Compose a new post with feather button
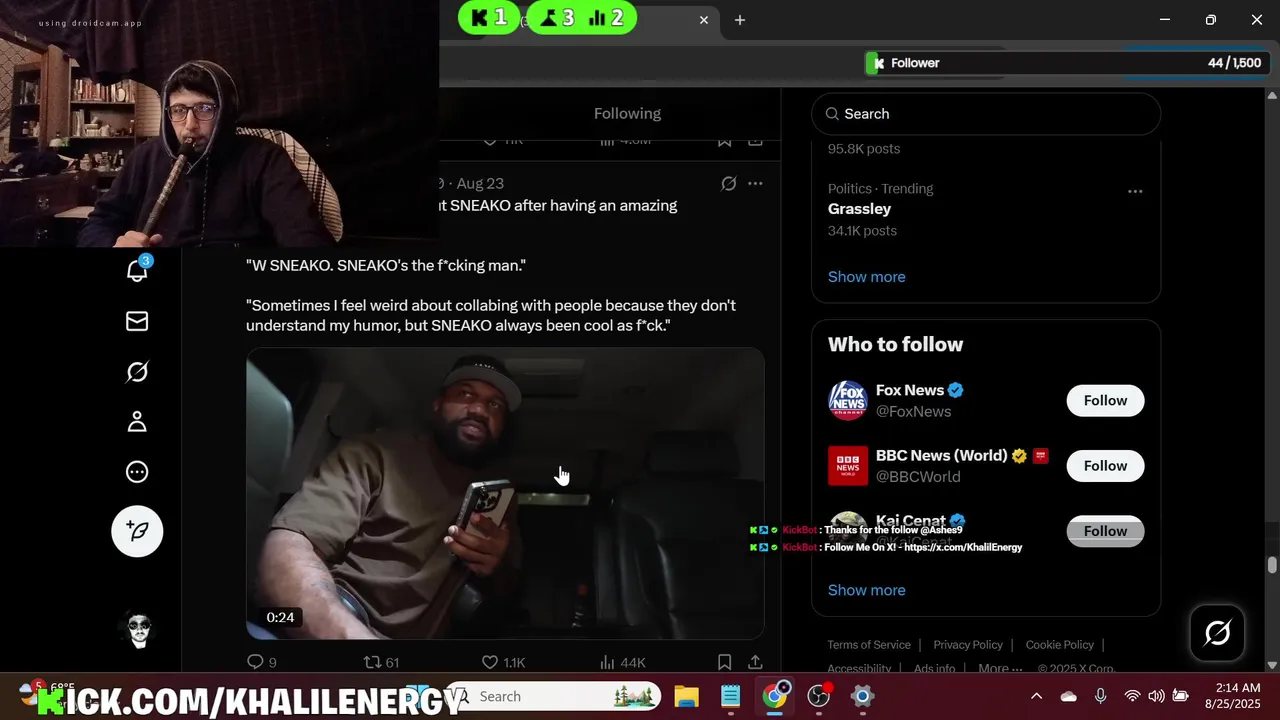Screen dimensions: 1280x720 (137, 531)
